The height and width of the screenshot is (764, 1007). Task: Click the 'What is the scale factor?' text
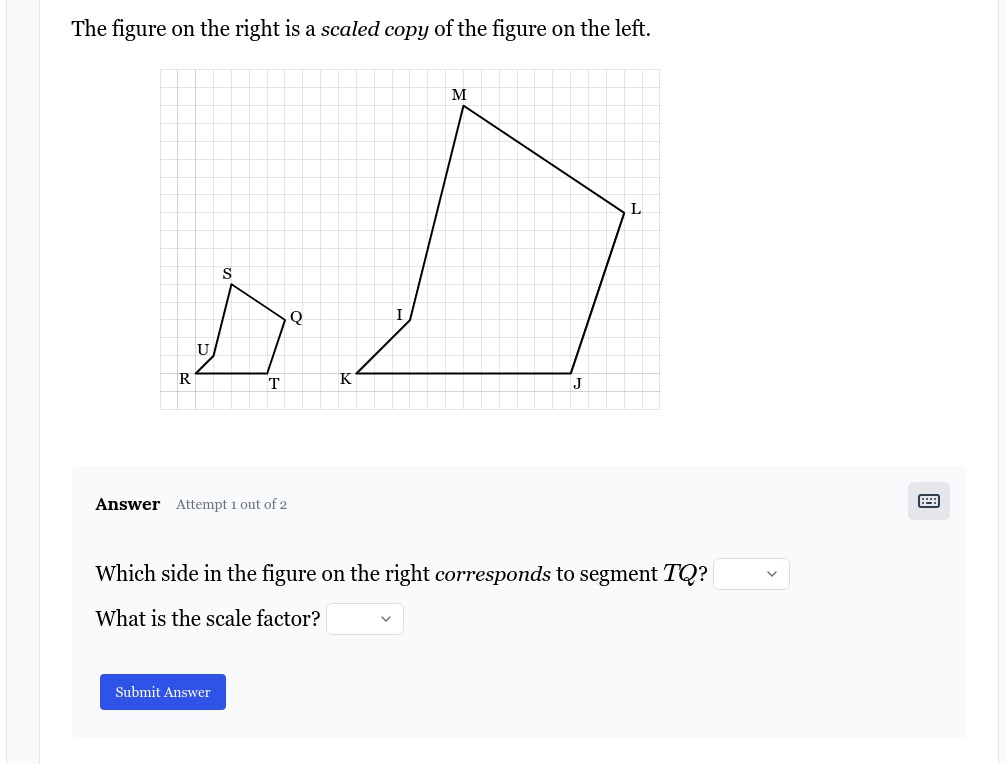[208, 619]
